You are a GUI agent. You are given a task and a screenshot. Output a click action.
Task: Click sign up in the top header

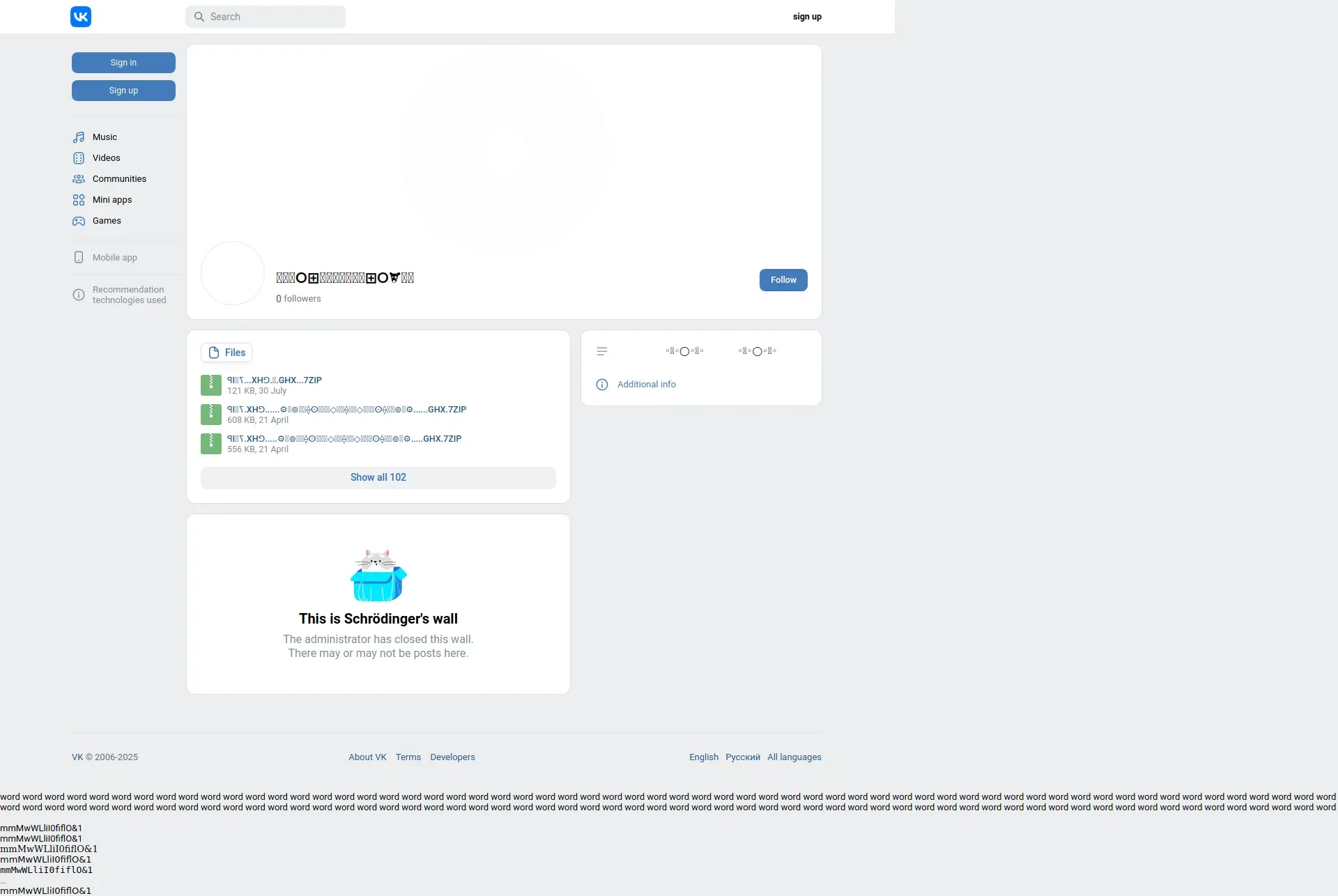tap(807, 17)
